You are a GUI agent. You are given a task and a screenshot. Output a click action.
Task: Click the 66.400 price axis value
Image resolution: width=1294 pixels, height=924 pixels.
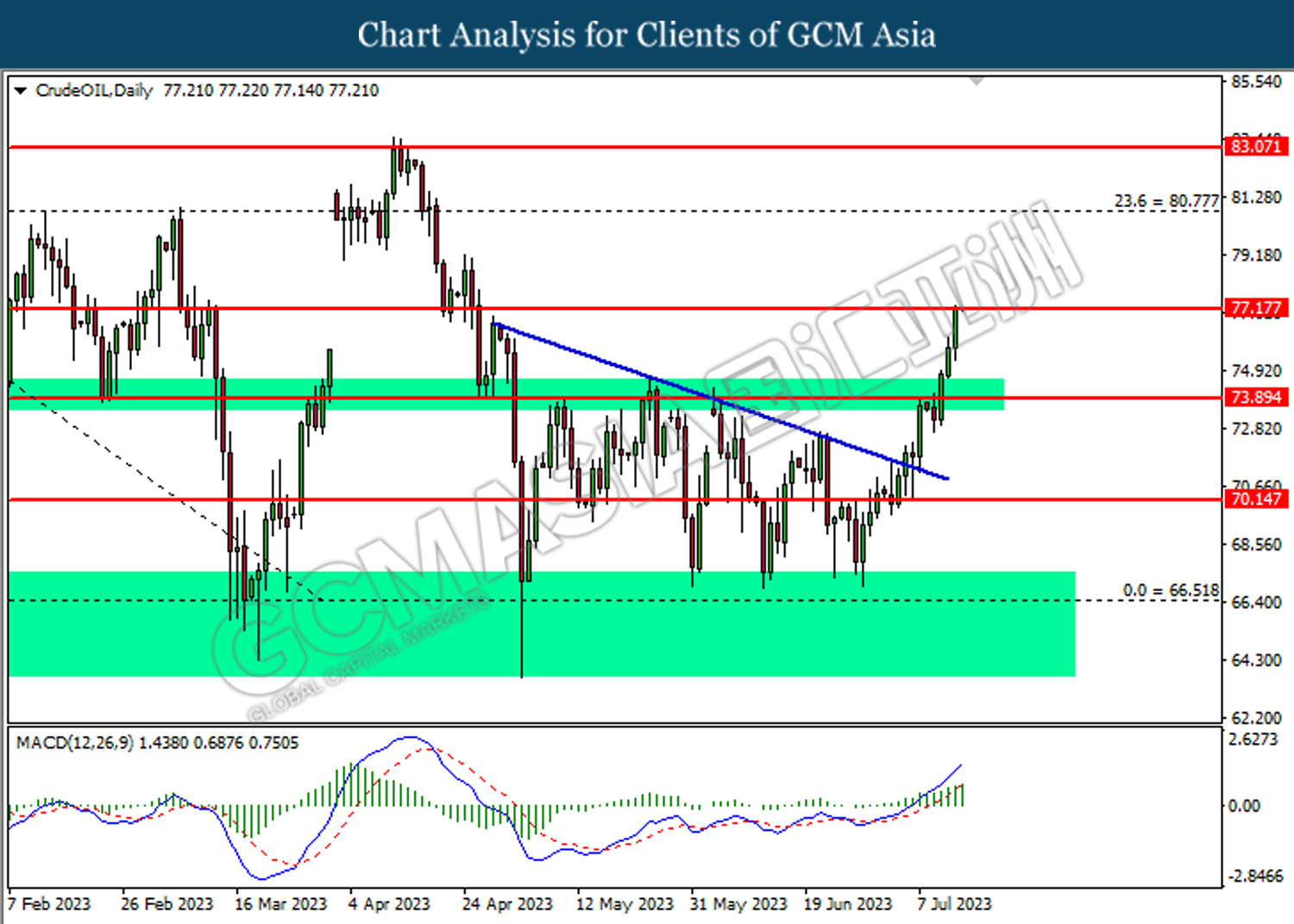tap(1256, 602)
